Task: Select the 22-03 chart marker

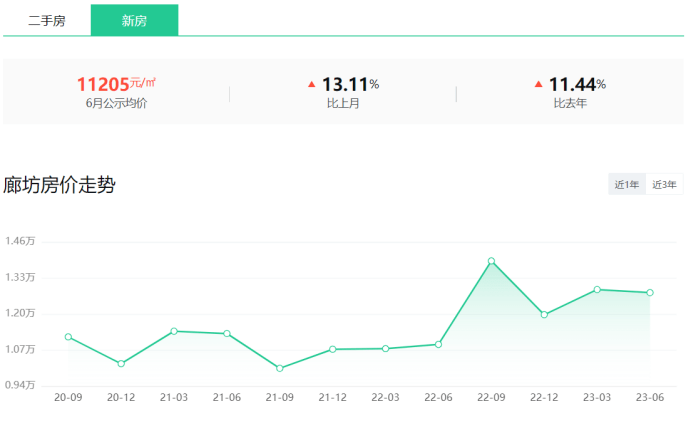Action: tap(386, 348)
